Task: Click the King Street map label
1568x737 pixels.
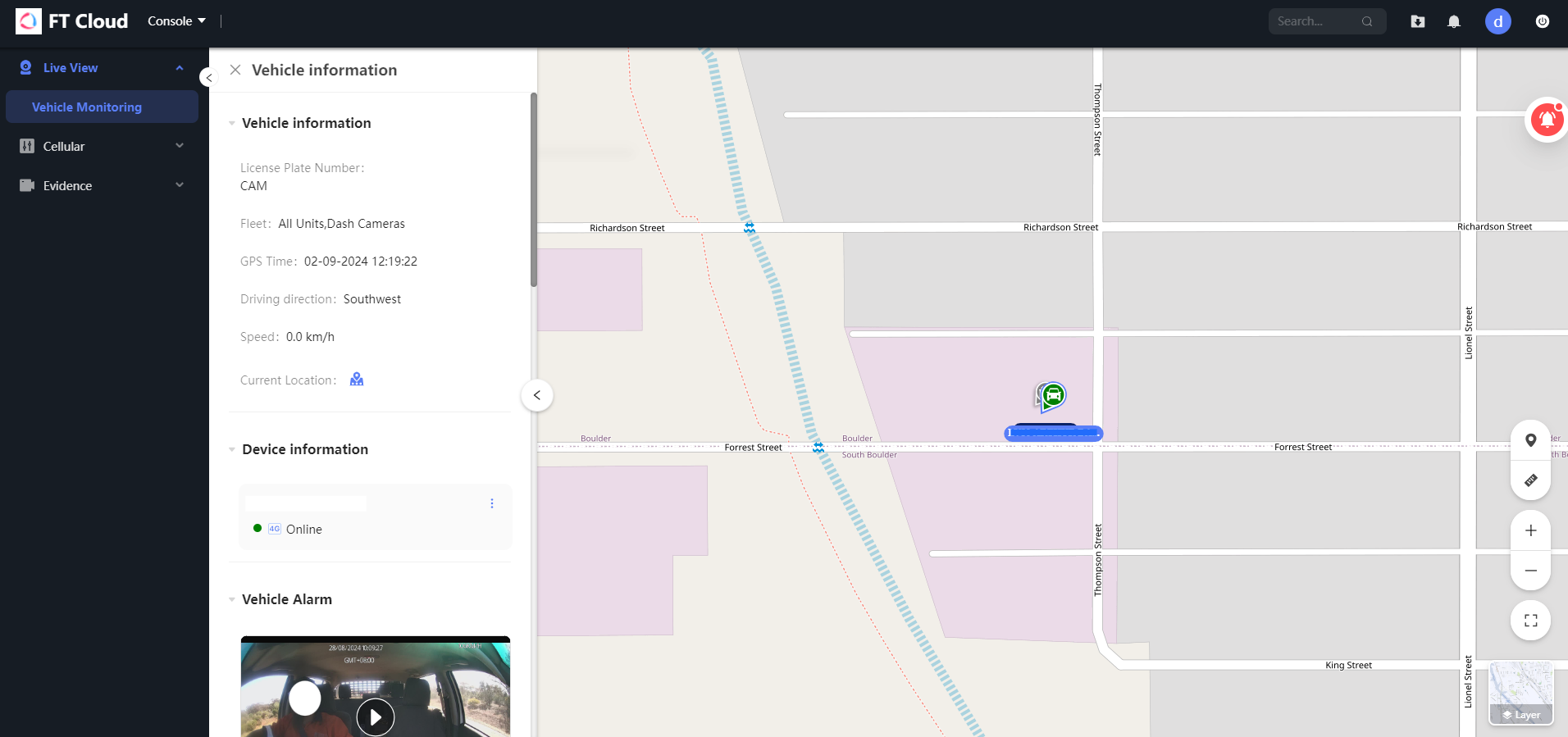Action: pyautogui.click(x=1348, y=665)
